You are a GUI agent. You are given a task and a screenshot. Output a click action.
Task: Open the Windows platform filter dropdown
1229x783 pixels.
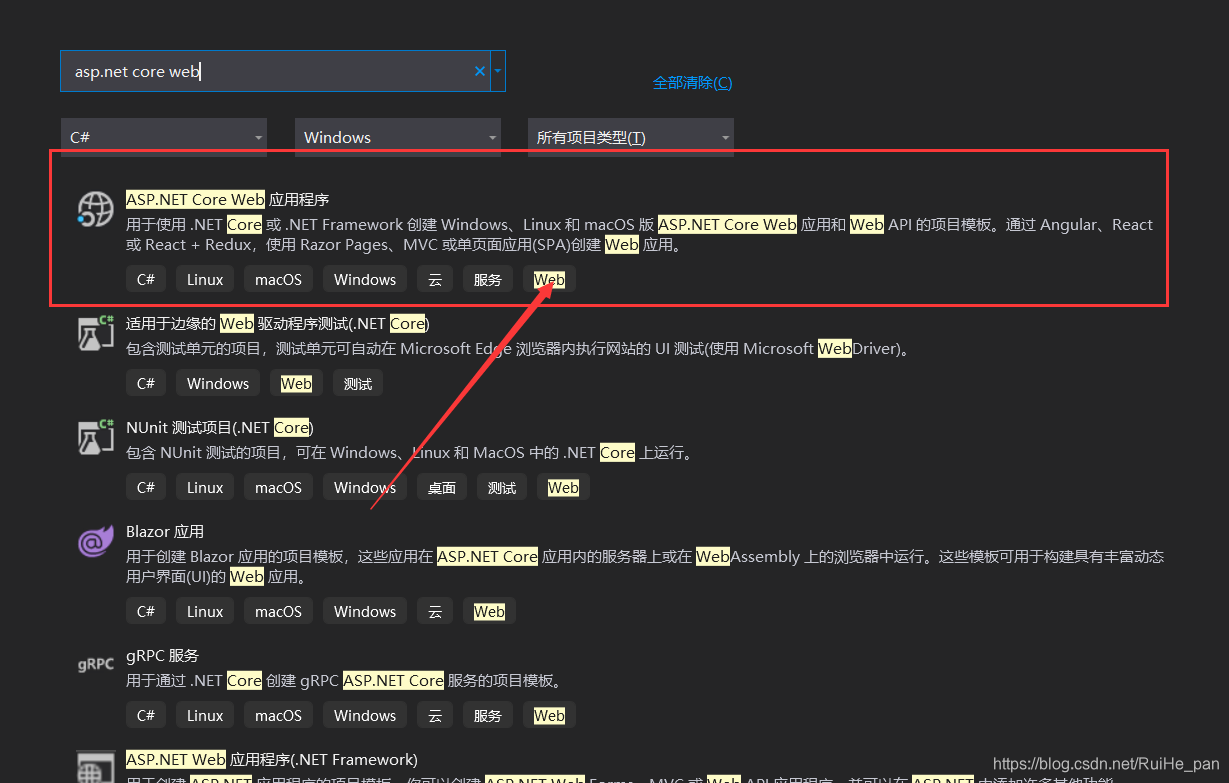click(398, 137)
